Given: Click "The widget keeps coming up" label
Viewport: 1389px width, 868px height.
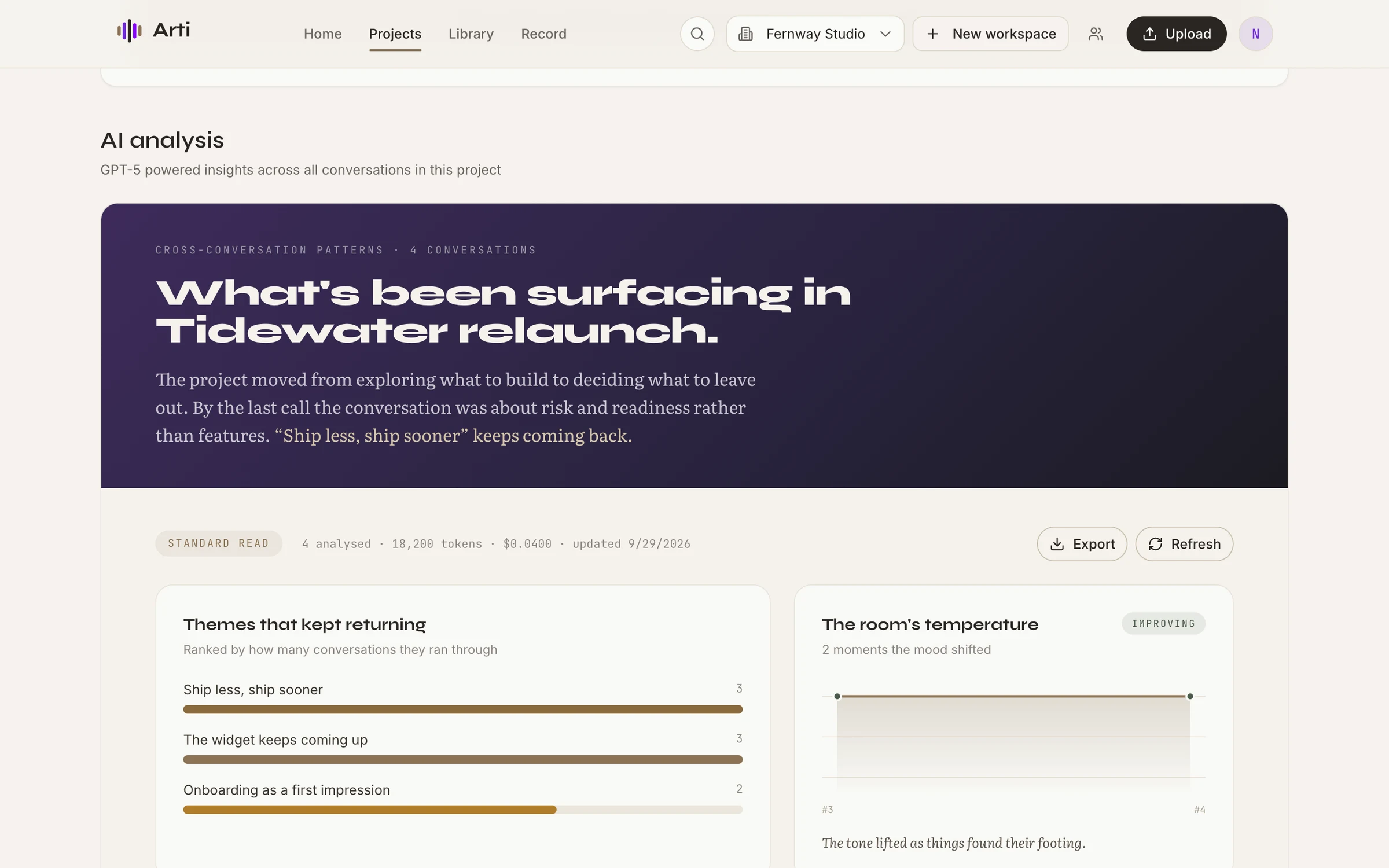Looking at the screenshot, I should point(275,740).
